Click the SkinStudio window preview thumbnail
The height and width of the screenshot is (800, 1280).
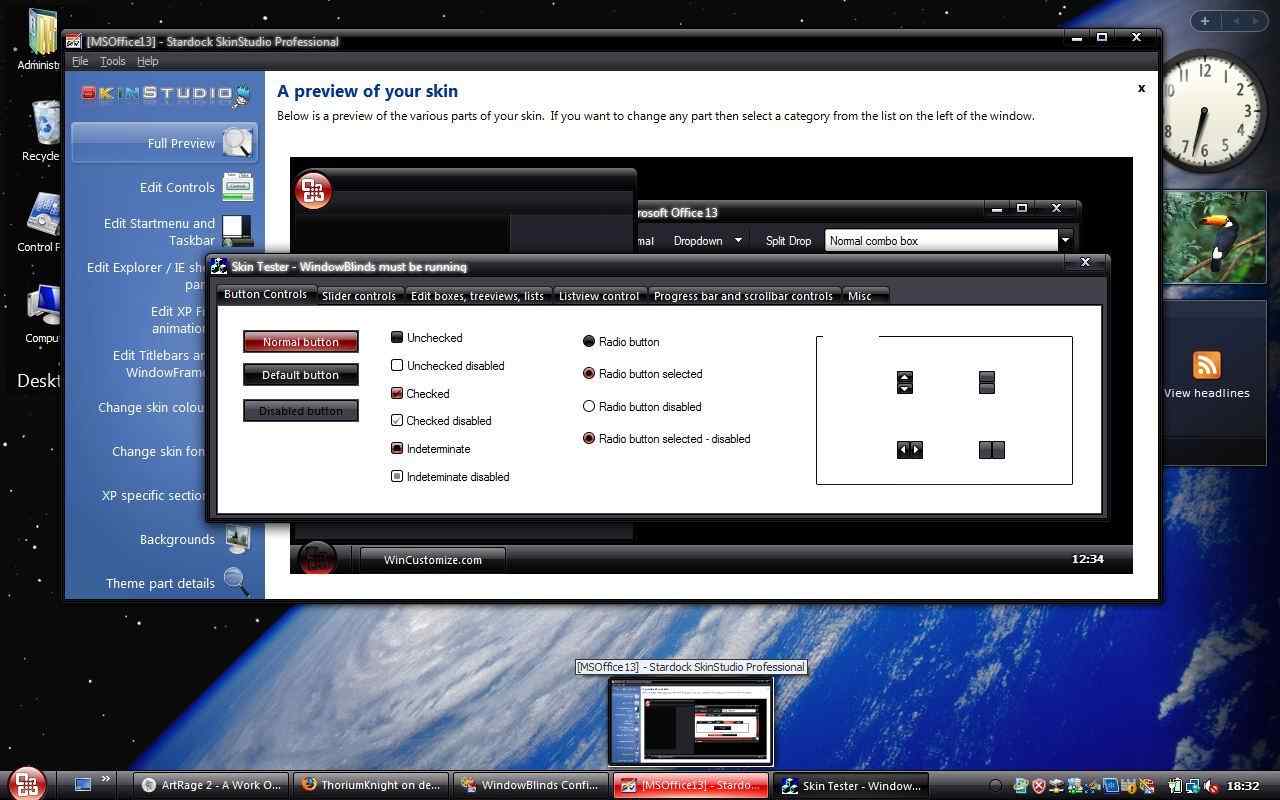point(691,721)
